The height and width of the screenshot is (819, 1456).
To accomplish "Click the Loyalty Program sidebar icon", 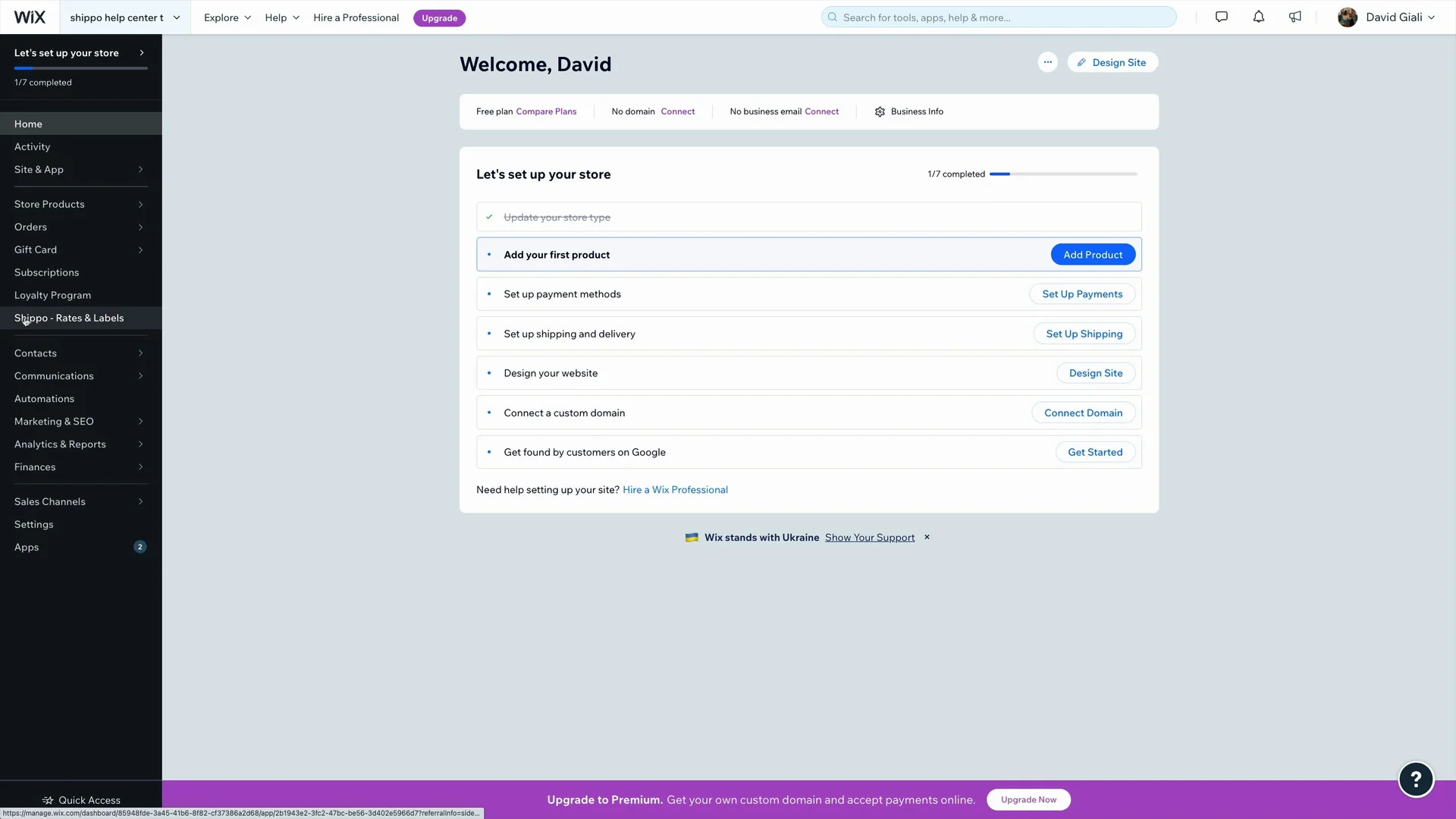I will 52,294.
